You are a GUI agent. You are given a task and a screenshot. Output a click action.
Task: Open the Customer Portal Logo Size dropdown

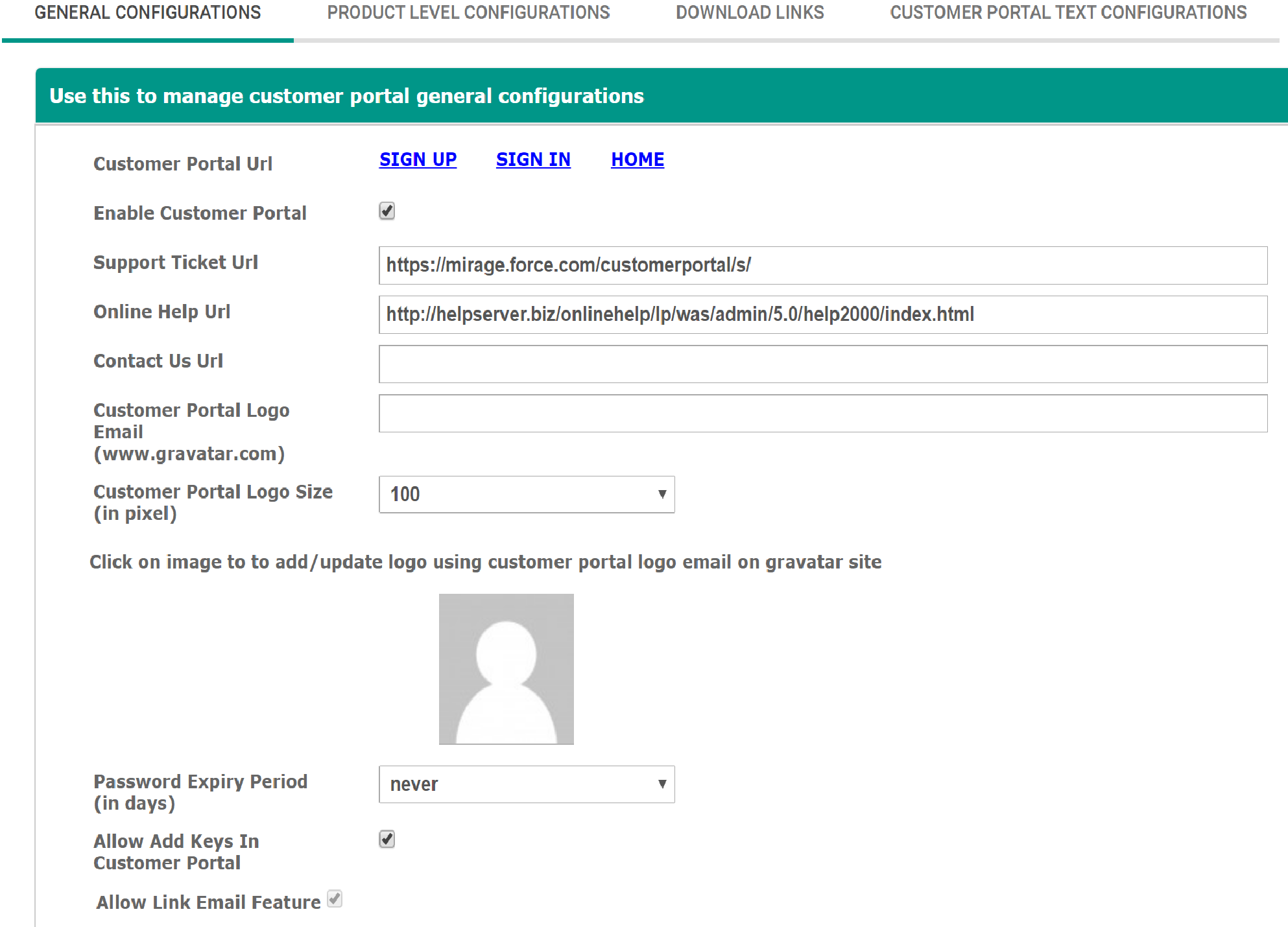click(x=526, y=495)
